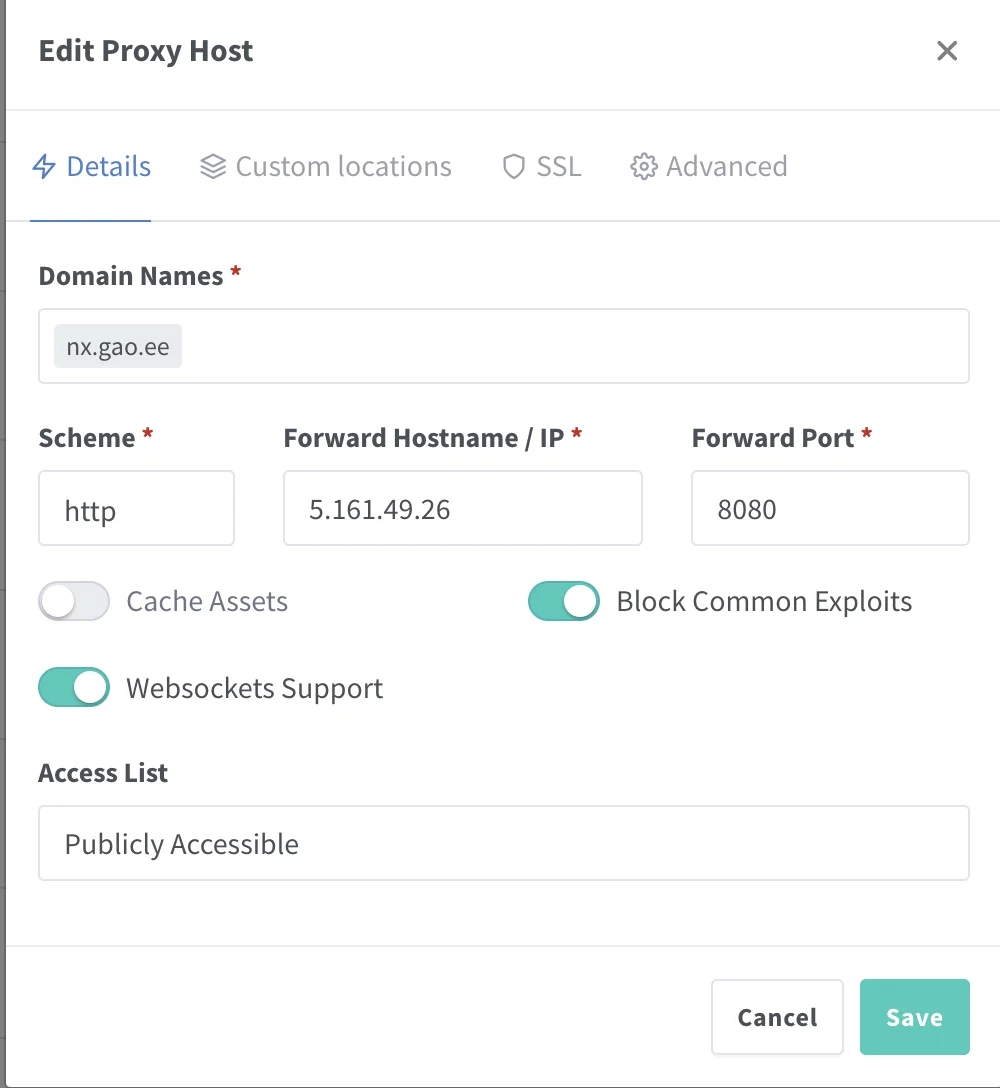
Task: Disable the Block Common Exploits switch
Action: tap(564, 602)
